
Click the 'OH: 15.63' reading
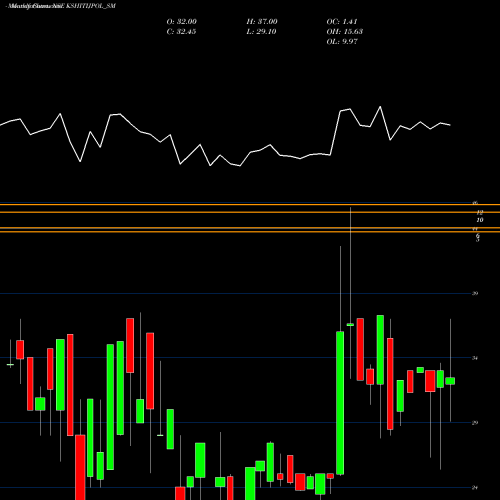click(345, 32)
